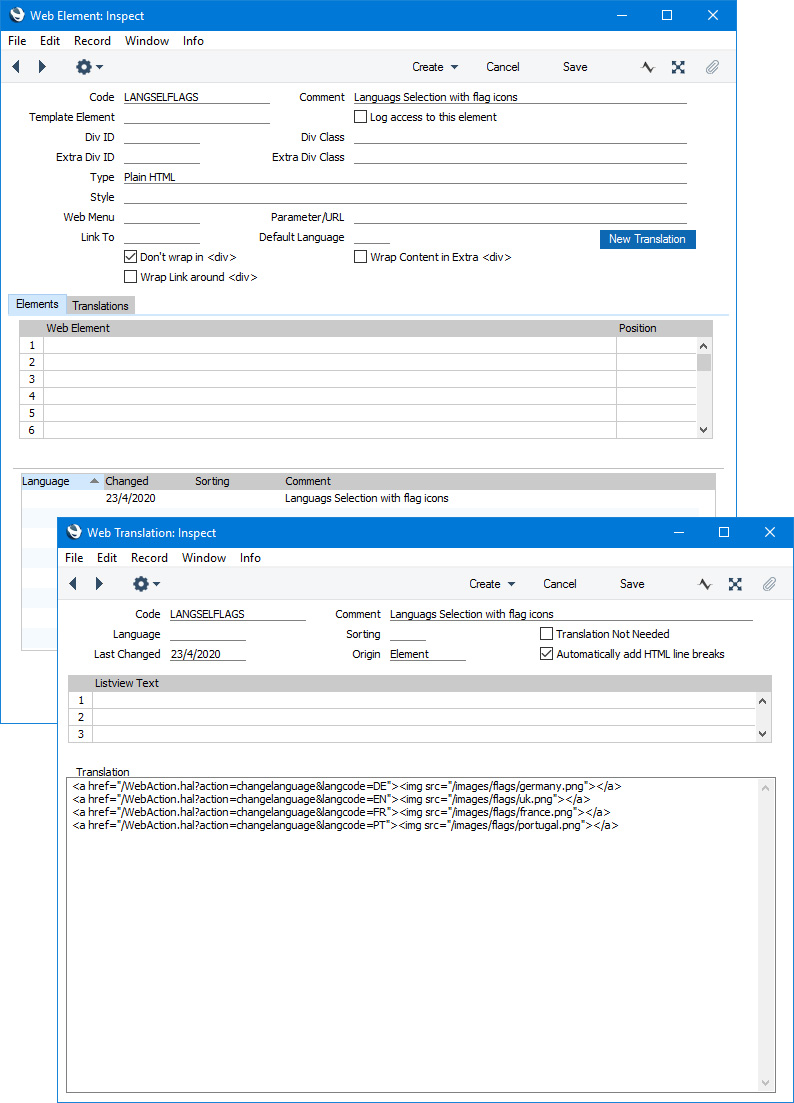Open Info menu in Web Translation window
Viewport: 794px width, 1103px height.
coord(250,558)
